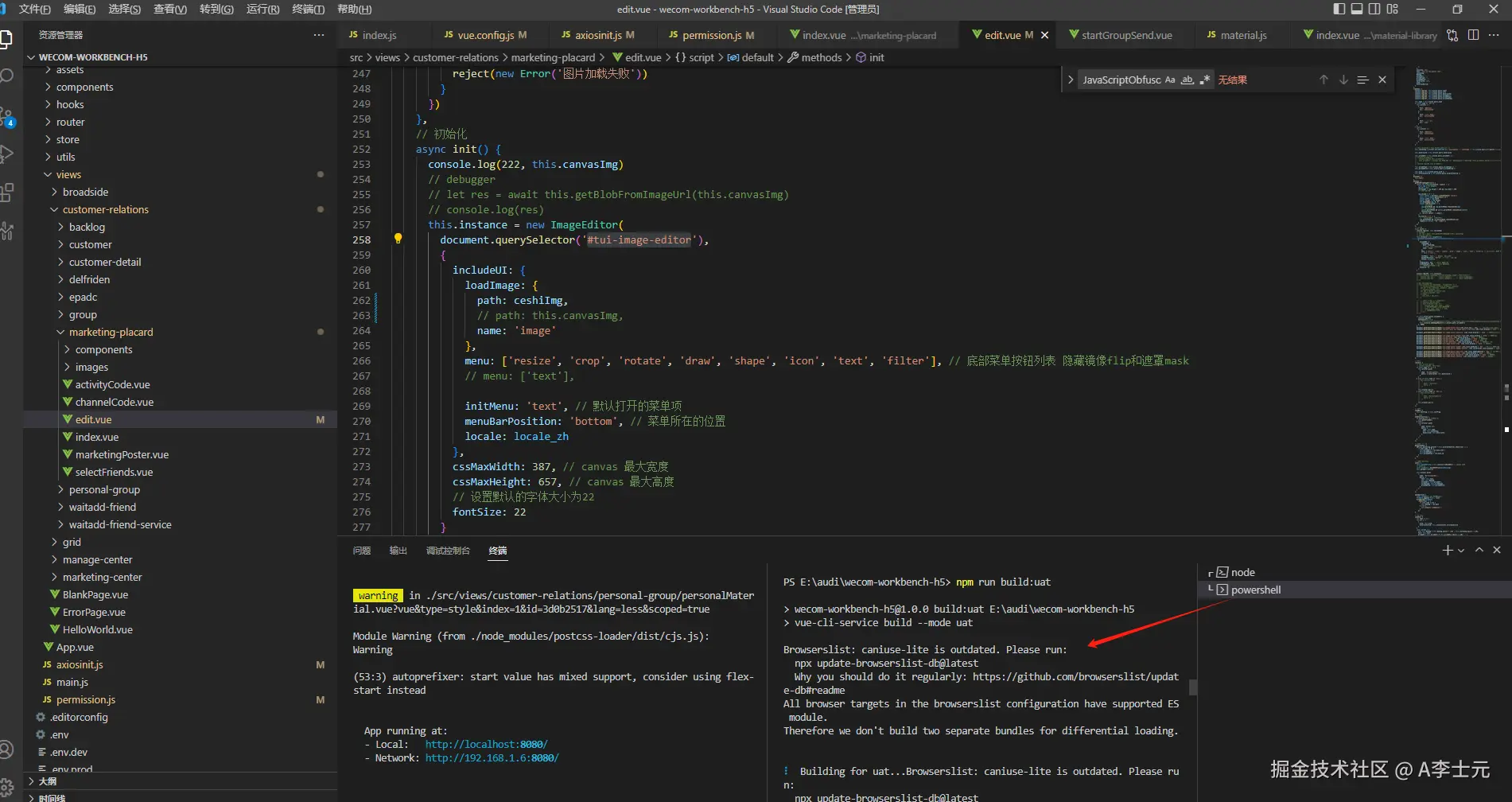Screen dimensions: 1512x802
Task: Add a new terminal with plus icon
Action: [1447, 551]
